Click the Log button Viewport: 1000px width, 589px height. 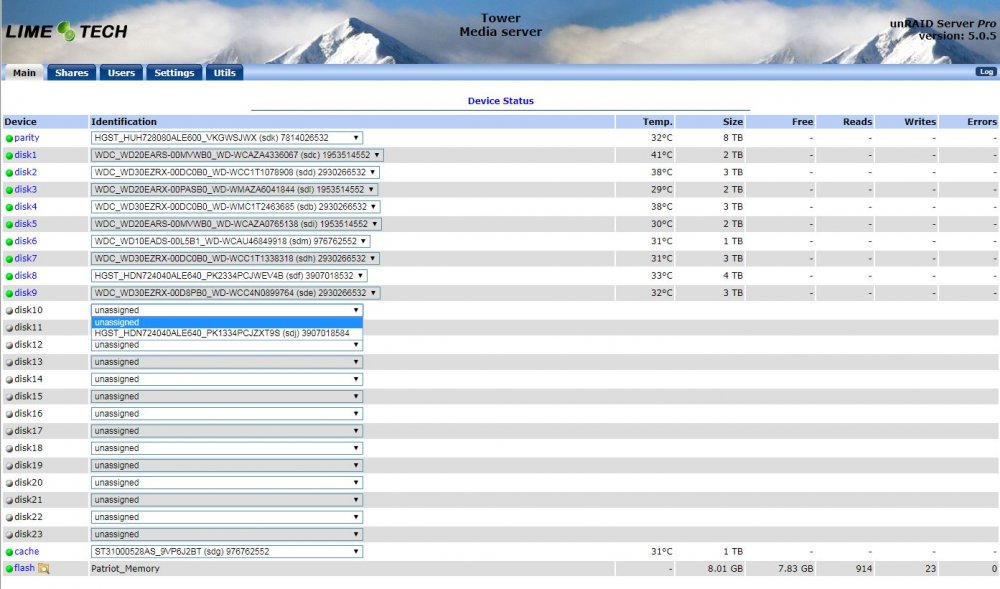pyautogui.click(x=985, y=71)
